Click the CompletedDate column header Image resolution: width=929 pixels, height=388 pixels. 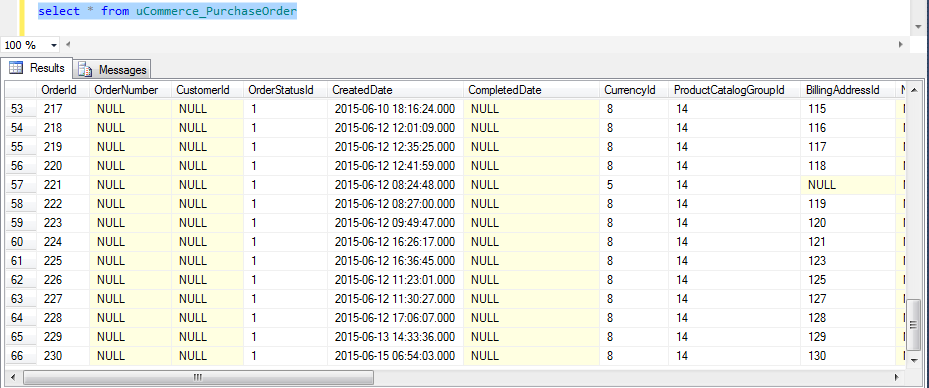coord(531,90)
